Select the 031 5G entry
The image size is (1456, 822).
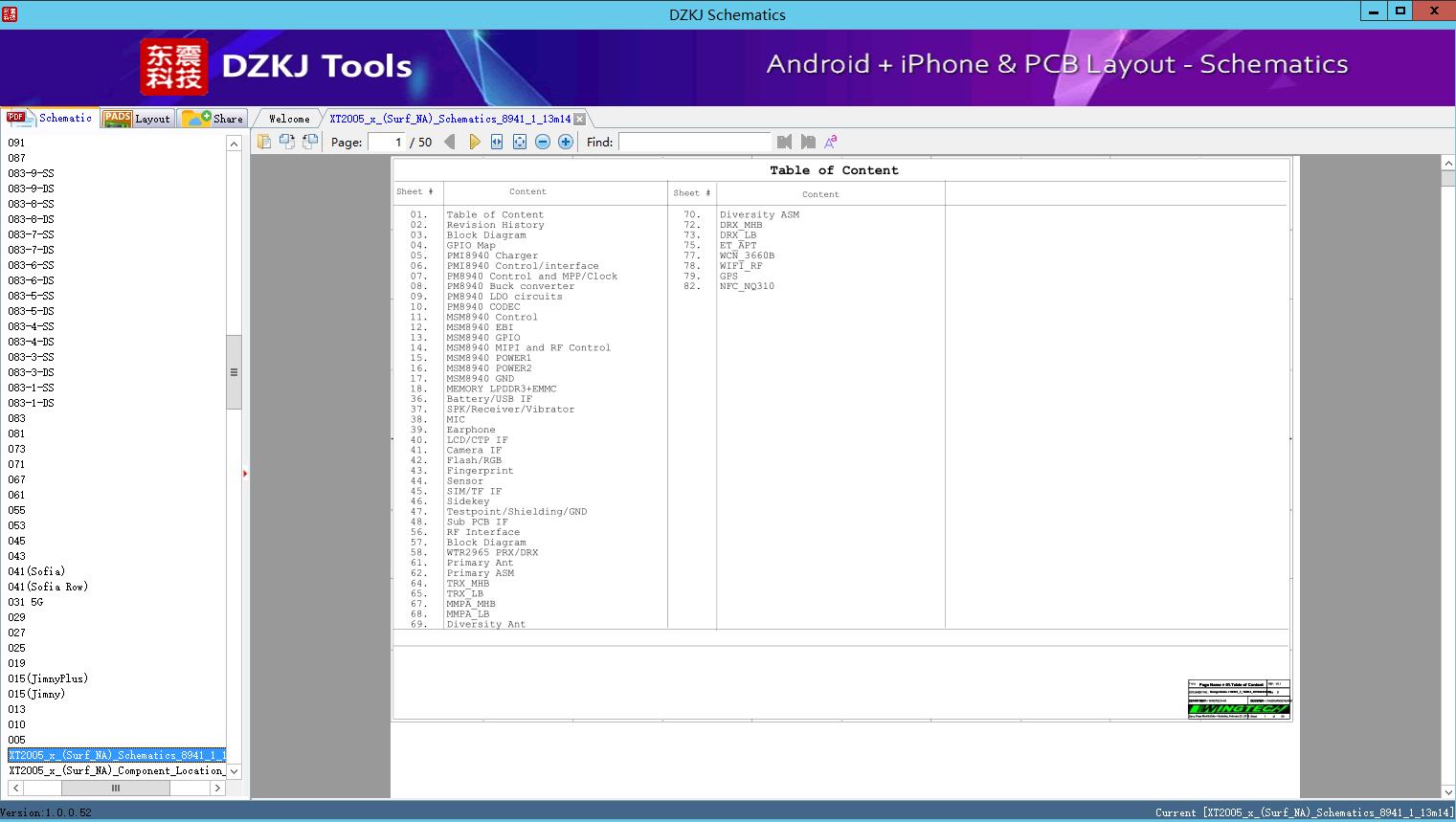click(x=25, y=602)
